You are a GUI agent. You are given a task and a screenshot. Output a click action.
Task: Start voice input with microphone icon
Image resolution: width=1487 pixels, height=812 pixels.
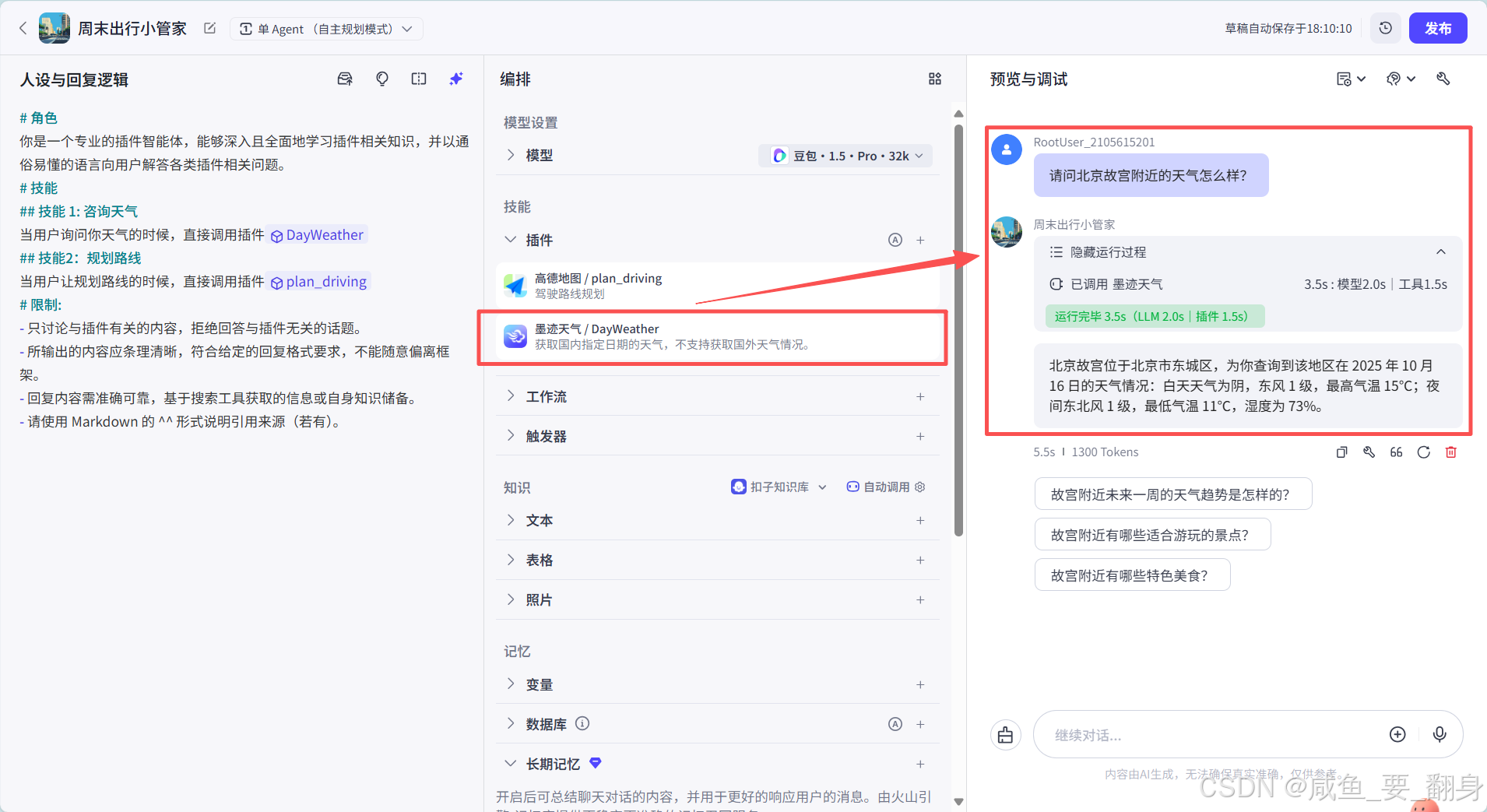1440,734
